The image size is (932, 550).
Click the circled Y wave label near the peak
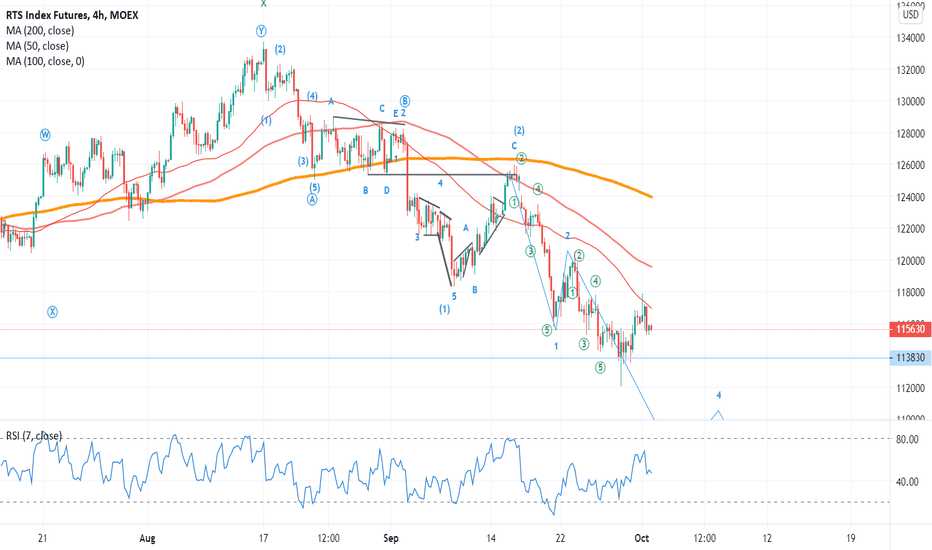261,31
